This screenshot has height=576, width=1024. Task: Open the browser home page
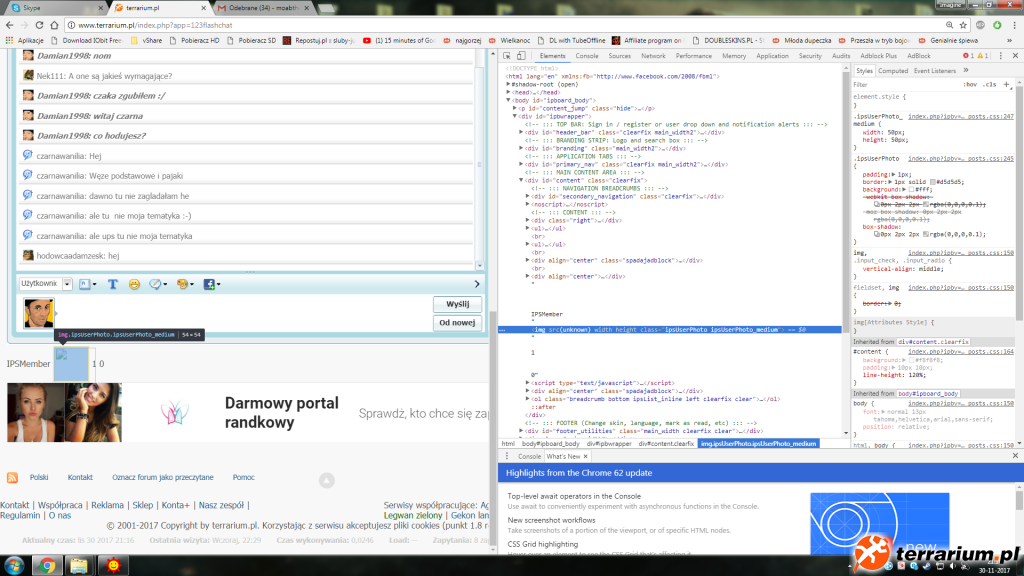54,25
